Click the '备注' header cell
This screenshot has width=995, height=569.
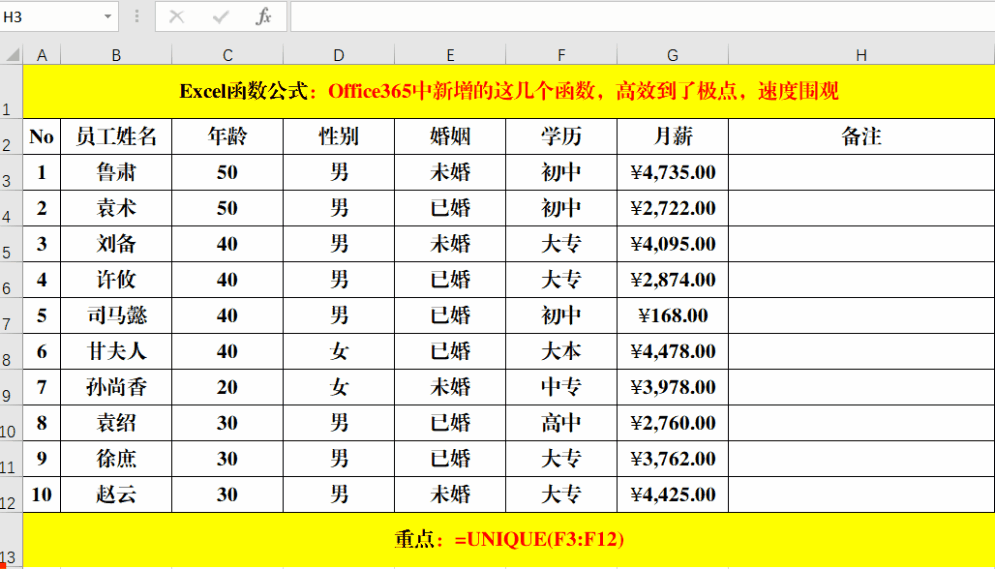pyautogui.click(x=861, y=136)
